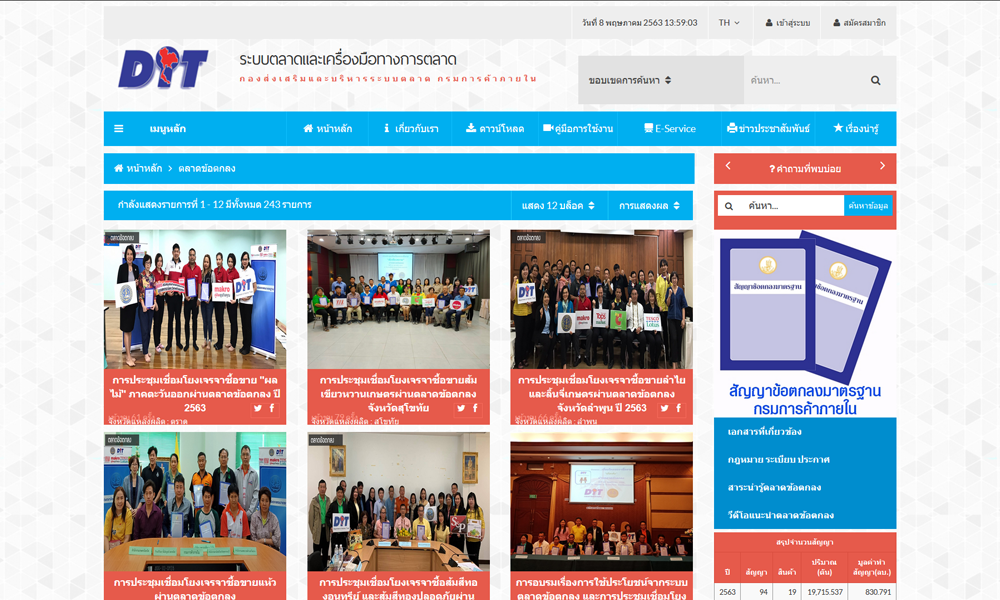Click the สรุปจำนวนสัญญา table header
This screenshot has width=1000, height=600.
click(805, 542)
